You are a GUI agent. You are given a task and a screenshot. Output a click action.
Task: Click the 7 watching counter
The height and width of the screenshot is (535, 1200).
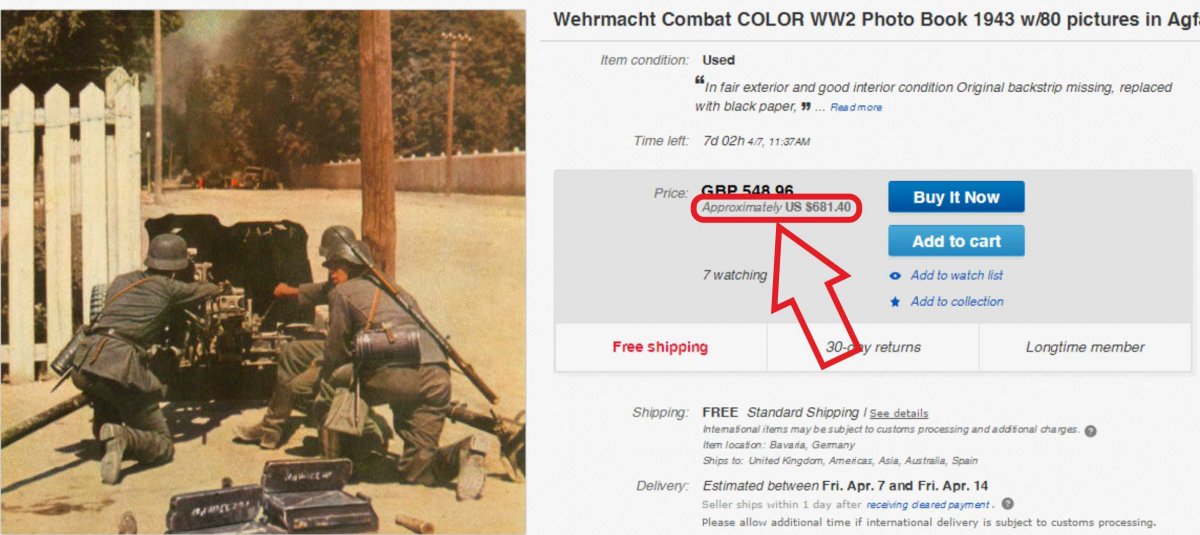coord(734,275)
